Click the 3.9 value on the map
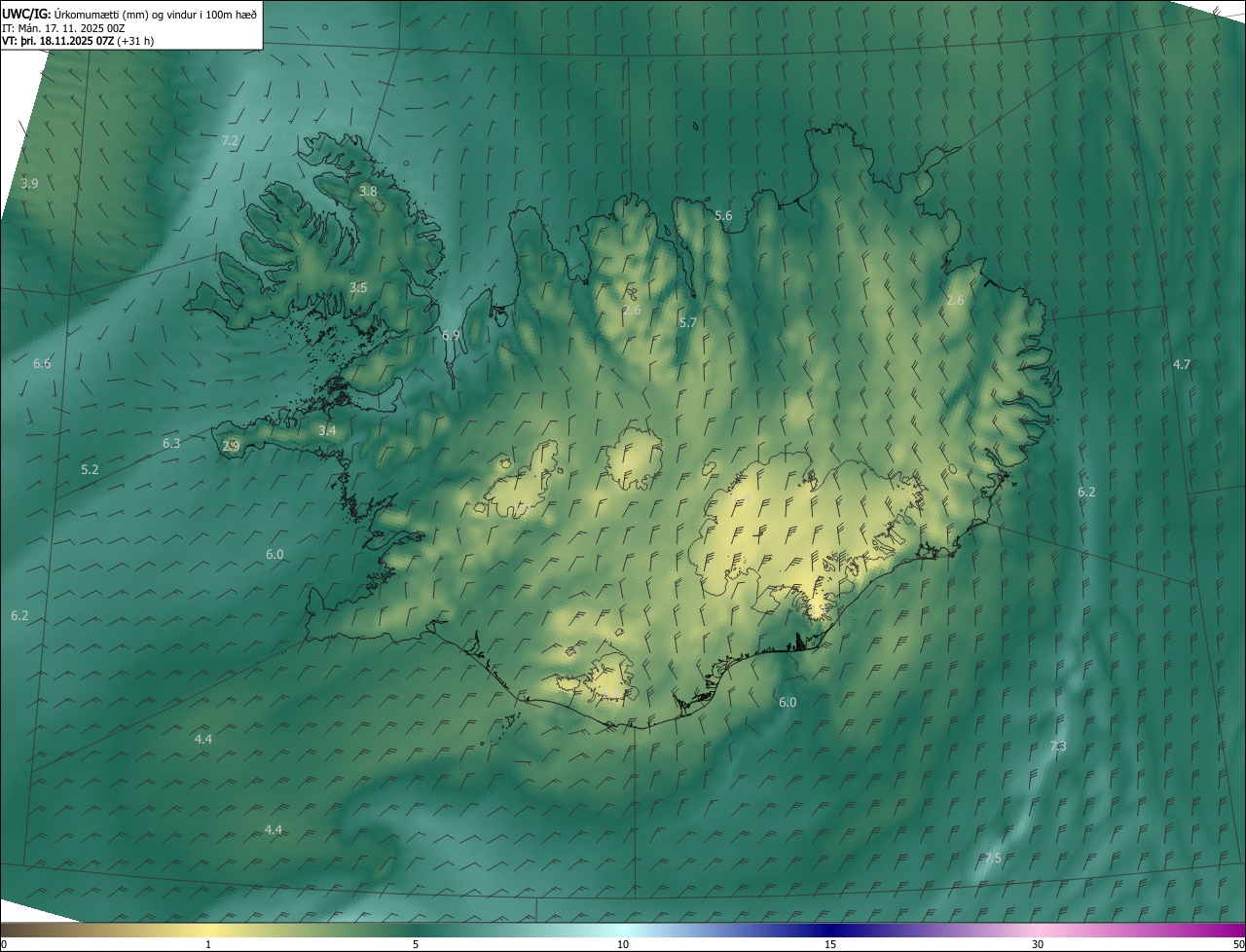Screen dimensions: 1246x952 [29, 183]
